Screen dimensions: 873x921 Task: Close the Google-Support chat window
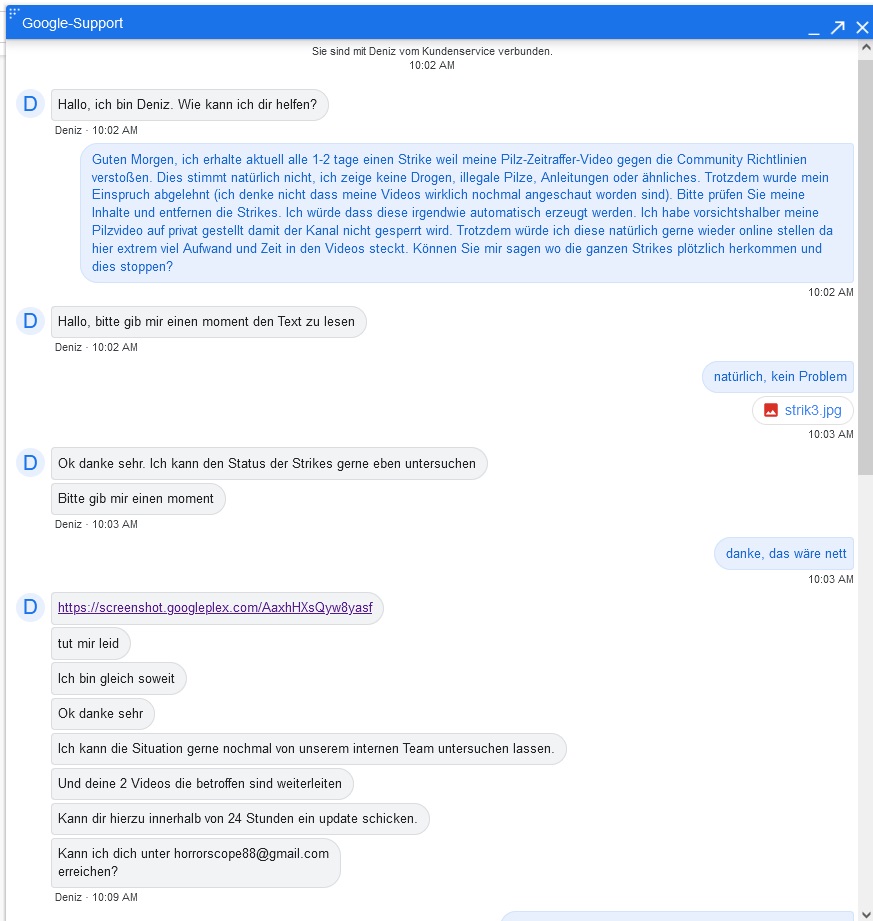[x=862, y=27]
